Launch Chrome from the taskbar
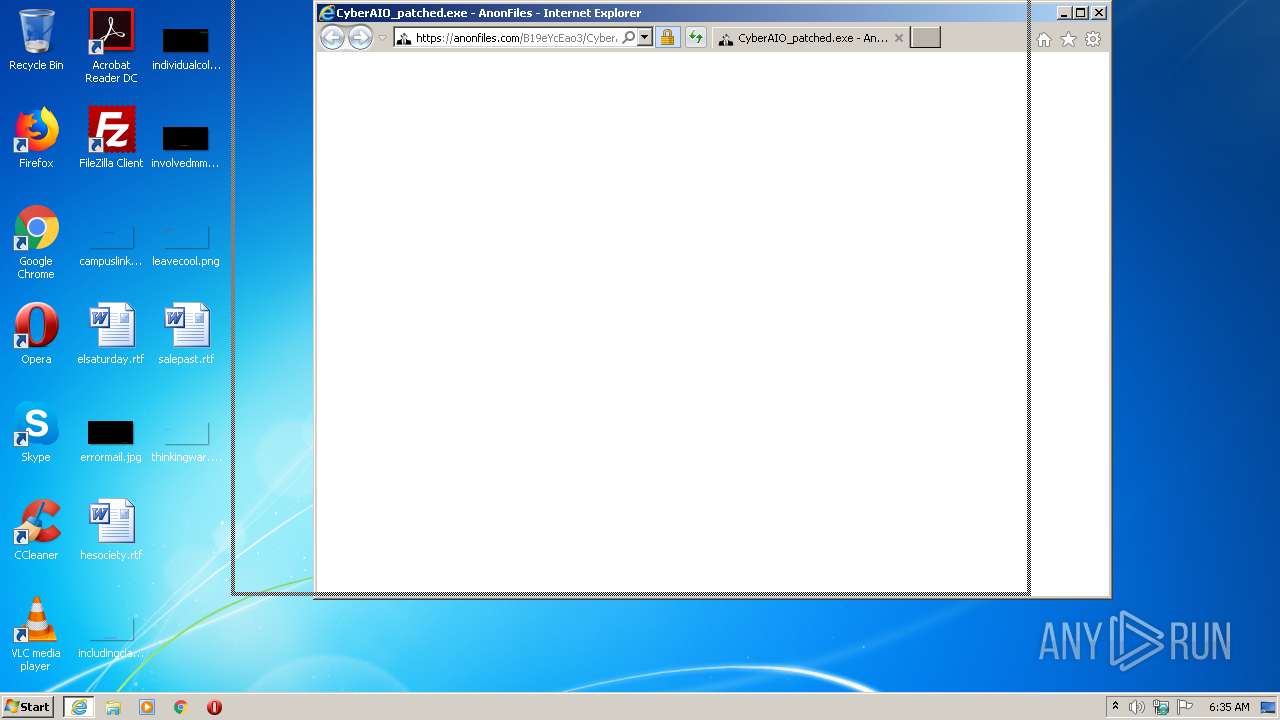1280x720 pixels. pyautogui.click(x=181, y=707)
